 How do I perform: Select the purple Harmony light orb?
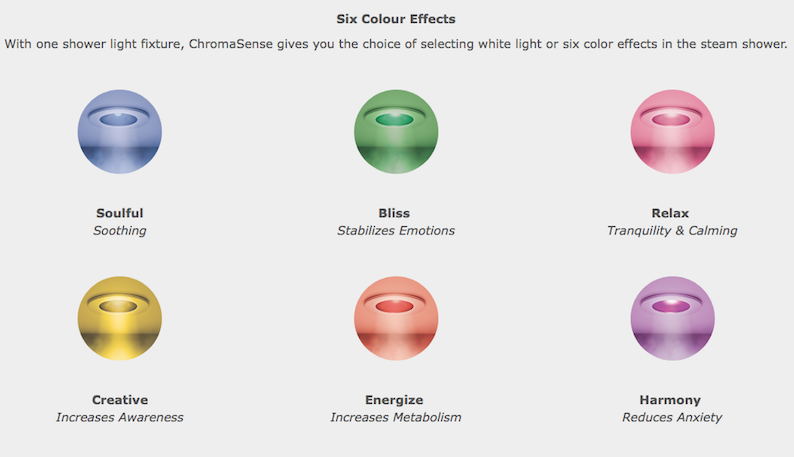[x=672, y=318]
